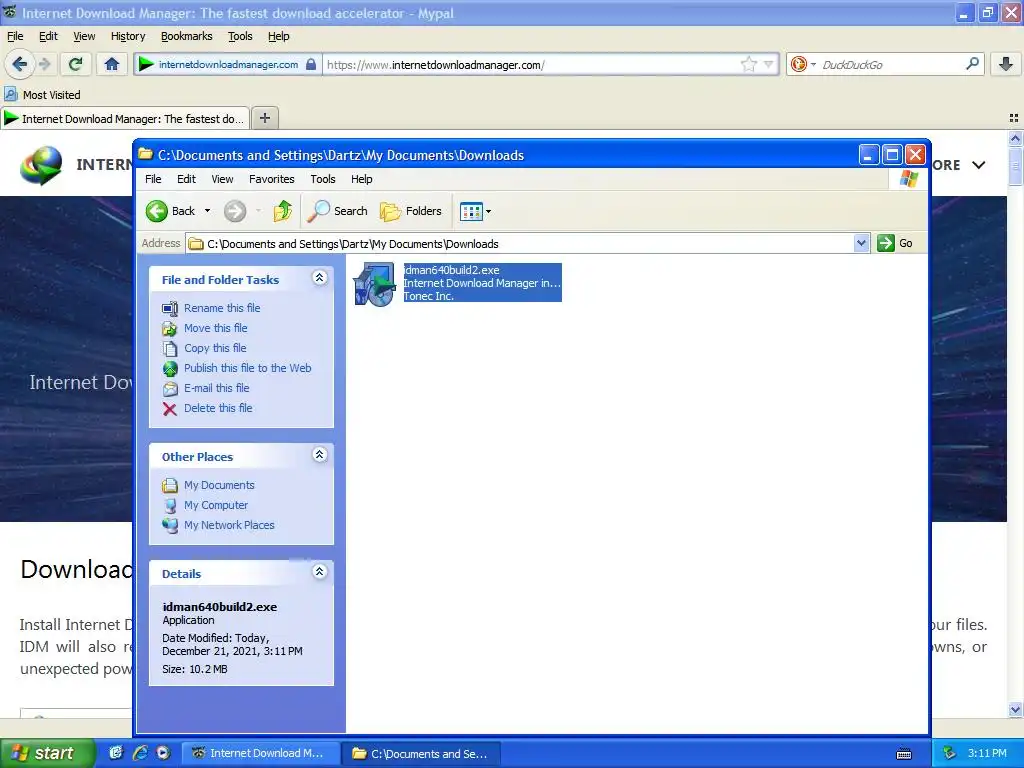Click Delete this file
The image size is (1024, 768).
coord(217,408)
